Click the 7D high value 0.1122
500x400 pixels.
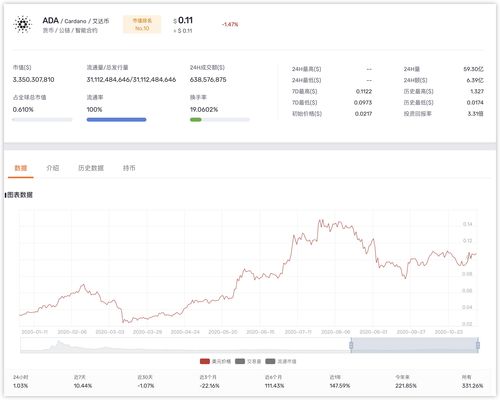click(364, 91)
